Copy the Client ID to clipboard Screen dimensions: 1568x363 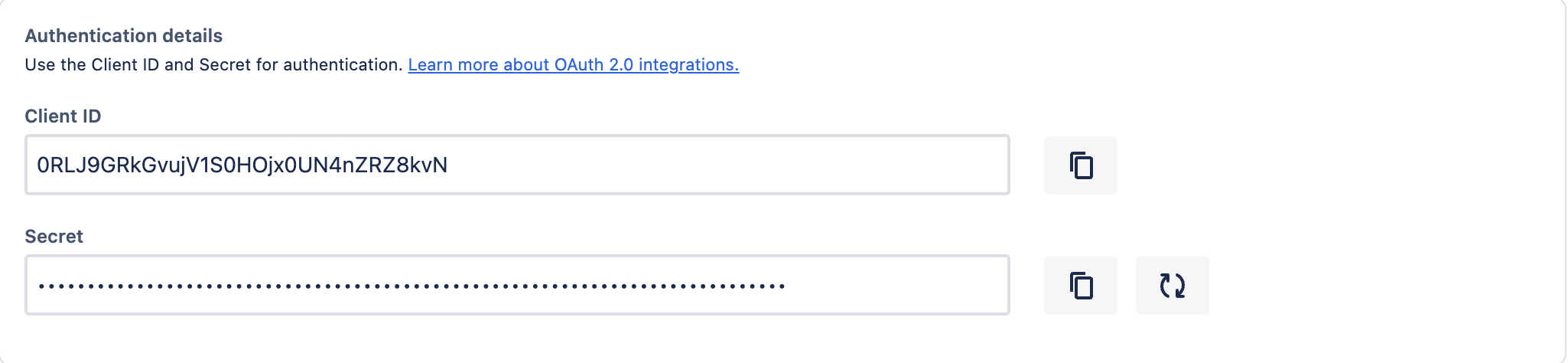click(1080, 165)
